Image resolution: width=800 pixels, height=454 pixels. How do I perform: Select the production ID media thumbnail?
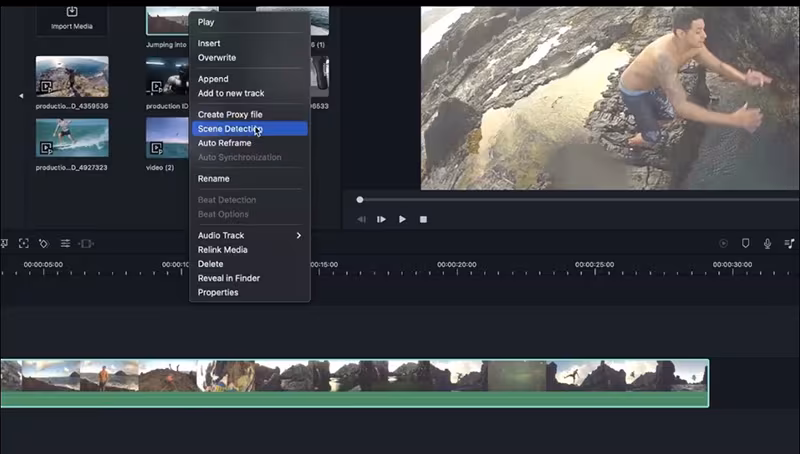point(167,77)
